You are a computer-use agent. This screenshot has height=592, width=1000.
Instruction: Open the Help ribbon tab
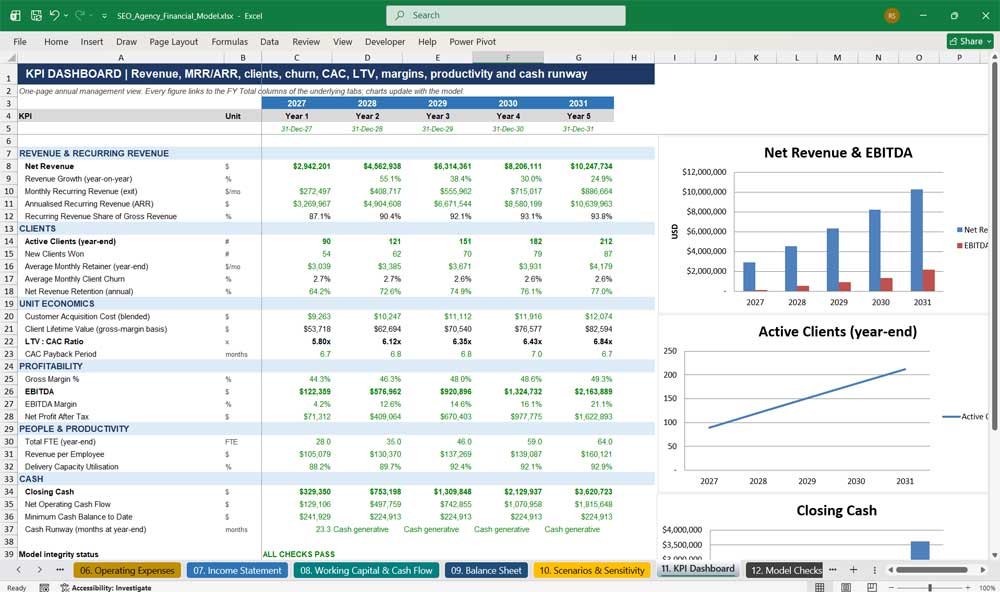[427, 41]
